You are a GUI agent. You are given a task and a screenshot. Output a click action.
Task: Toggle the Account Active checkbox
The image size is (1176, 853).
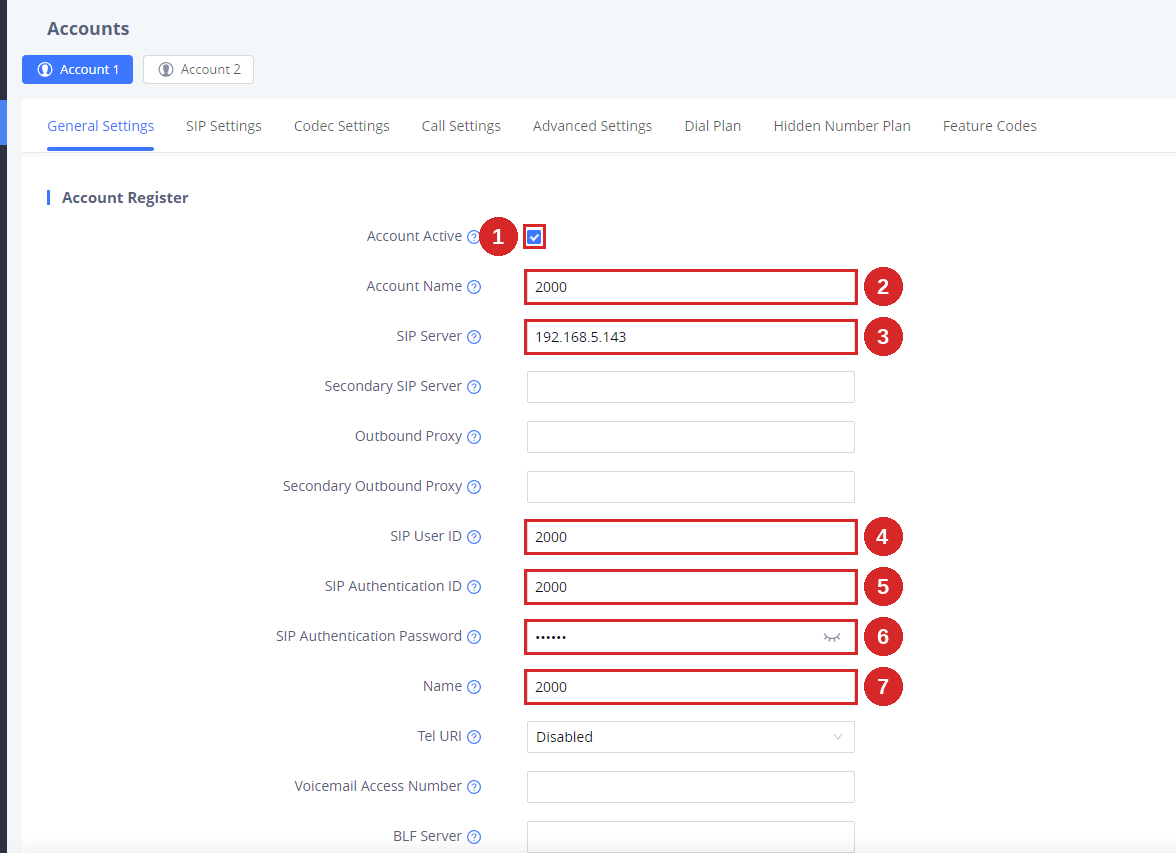(534, 237)
